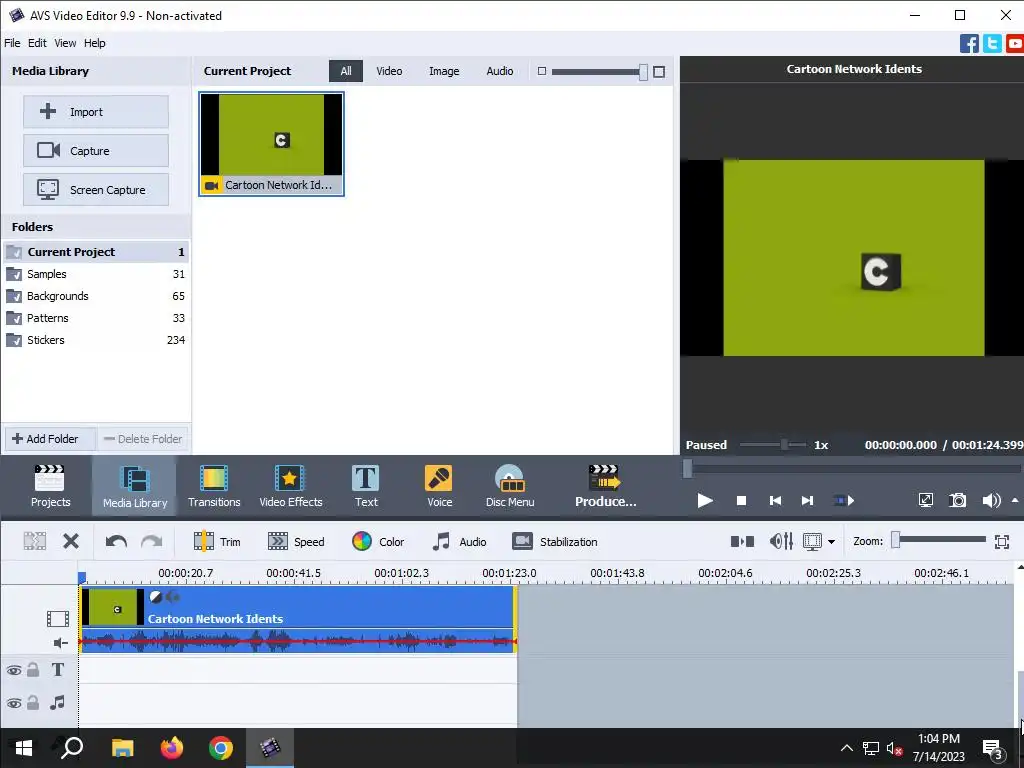The height and width of the screenshot is (768, 1024).
Task: Select the Stickers folder
Action: 96,340
